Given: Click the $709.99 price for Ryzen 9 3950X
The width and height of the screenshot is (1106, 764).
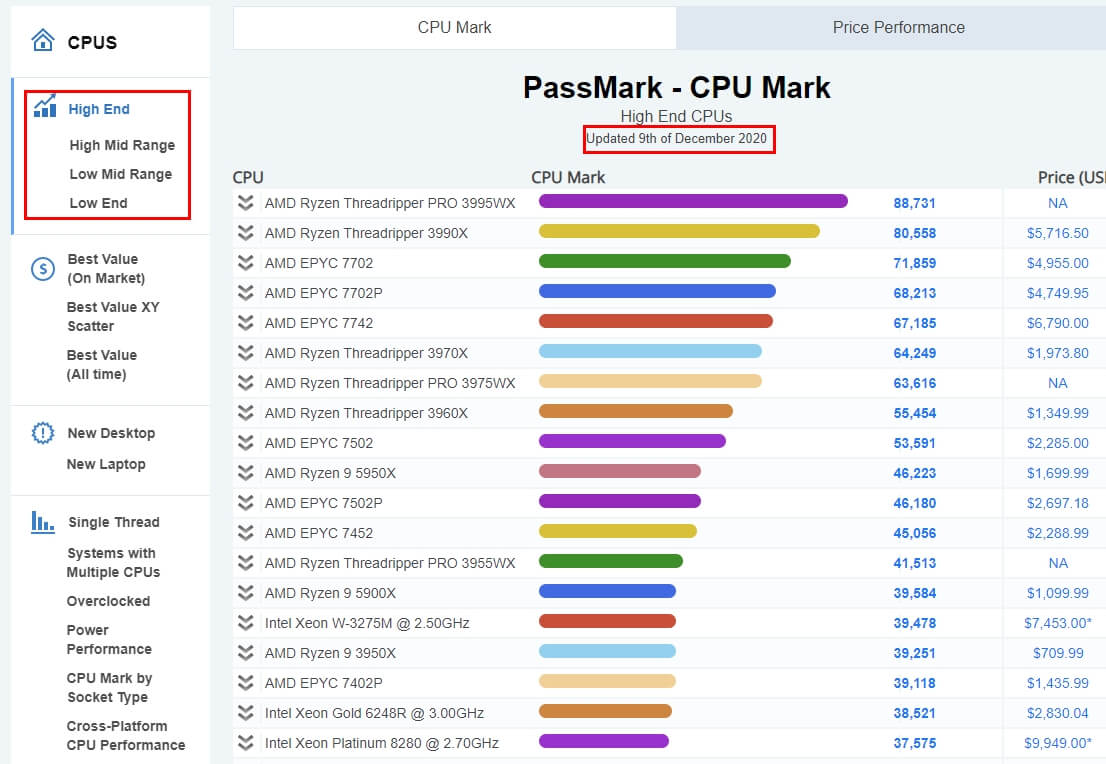Looking at the screenshot, I should tap(1058, 653).
